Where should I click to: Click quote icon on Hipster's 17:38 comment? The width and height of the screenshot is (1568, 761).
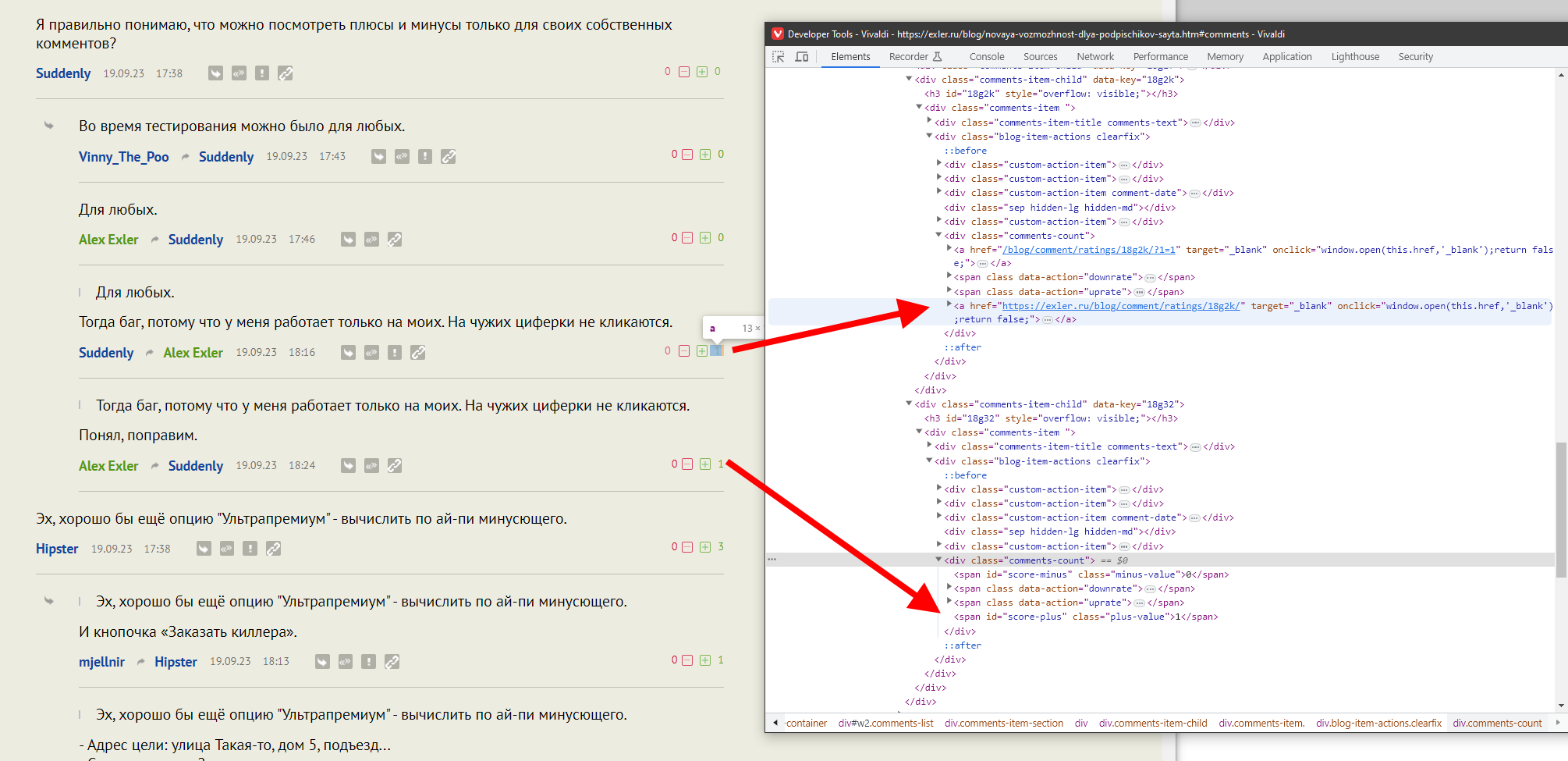click(x=227, y=549)
